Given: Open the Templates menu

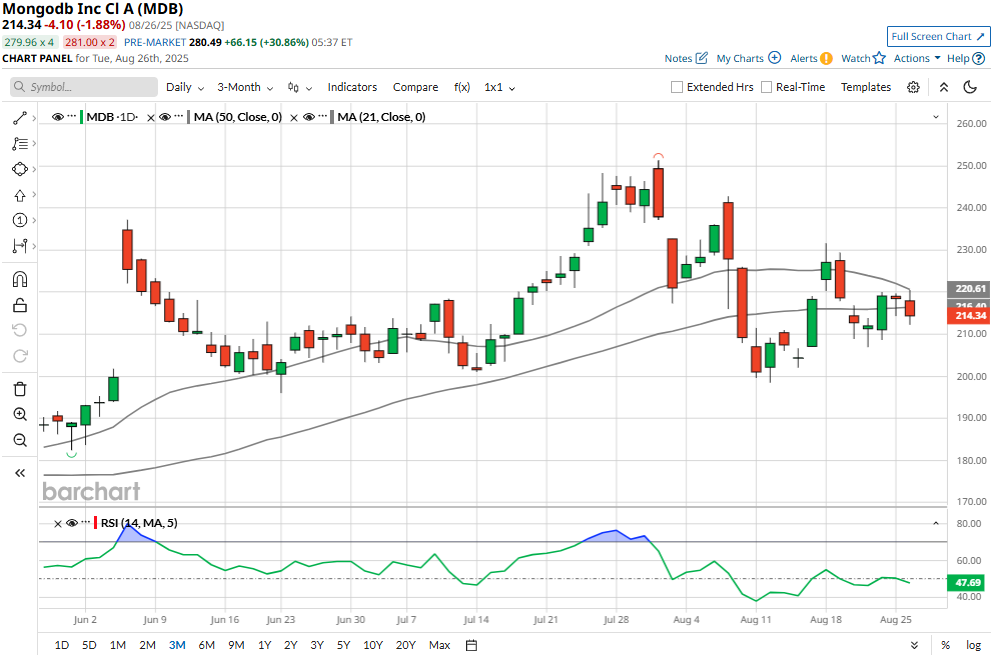Looking at the screenshot, I should [x=866, y=87].
